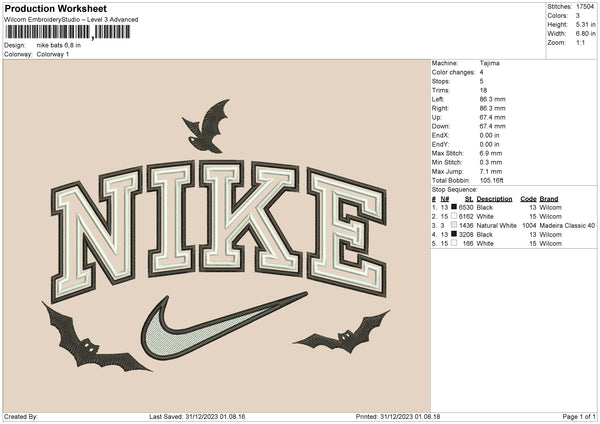Click the Natural White swatch beside 1436
Viewport: 600px width, 424px height.
coord(454,225)
